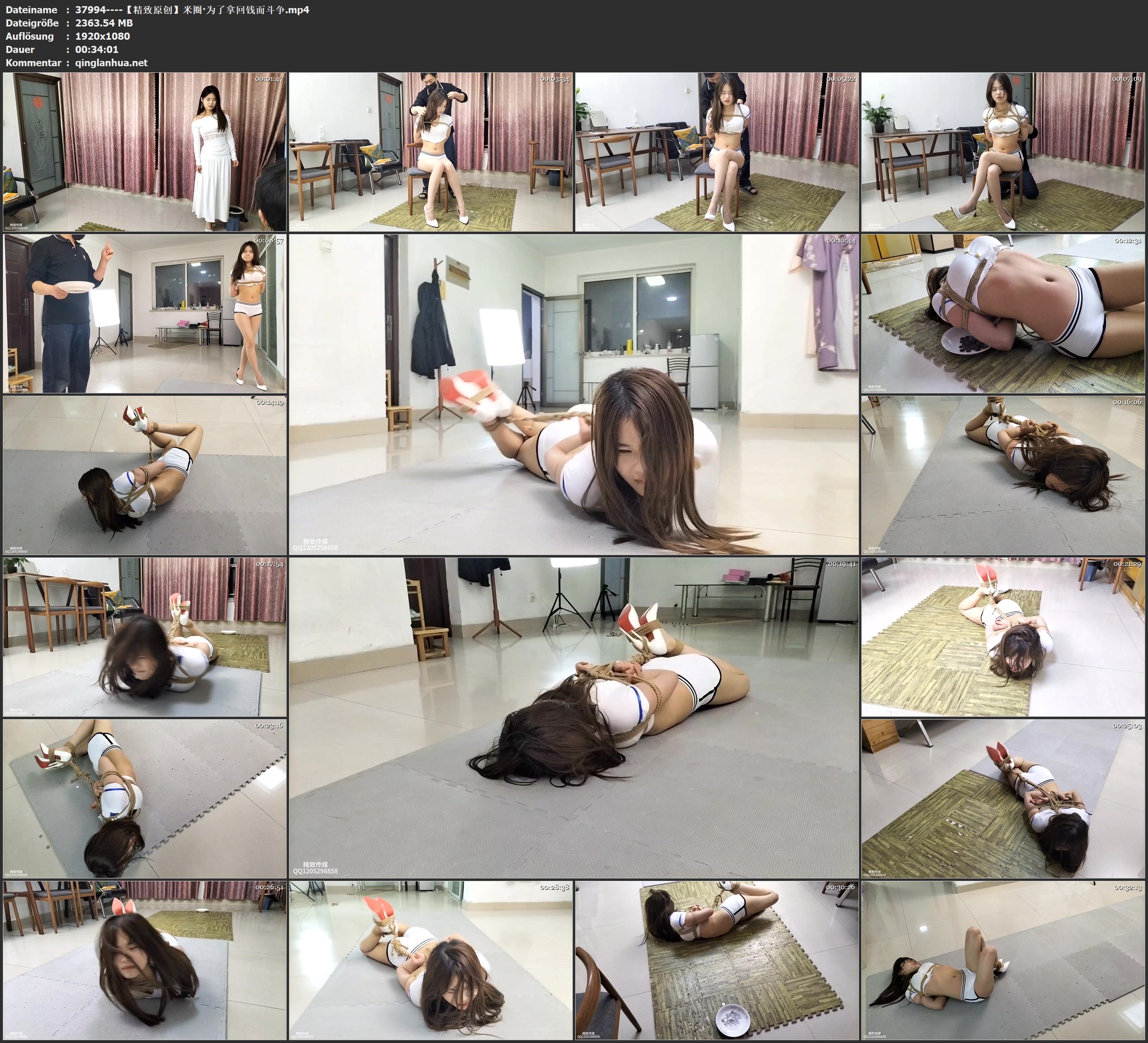
Task: Open the thumbnail timestamped 00:25:03
Action: 1002,798
